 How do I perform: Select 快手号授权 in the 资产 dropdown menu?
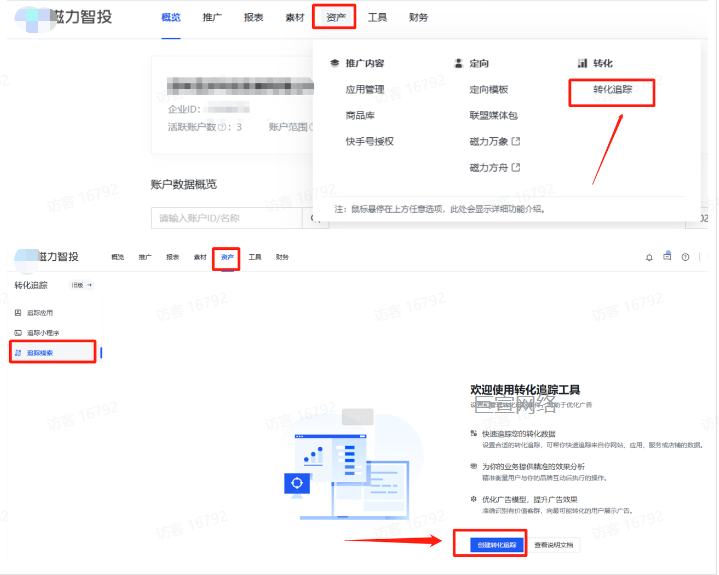370,141
